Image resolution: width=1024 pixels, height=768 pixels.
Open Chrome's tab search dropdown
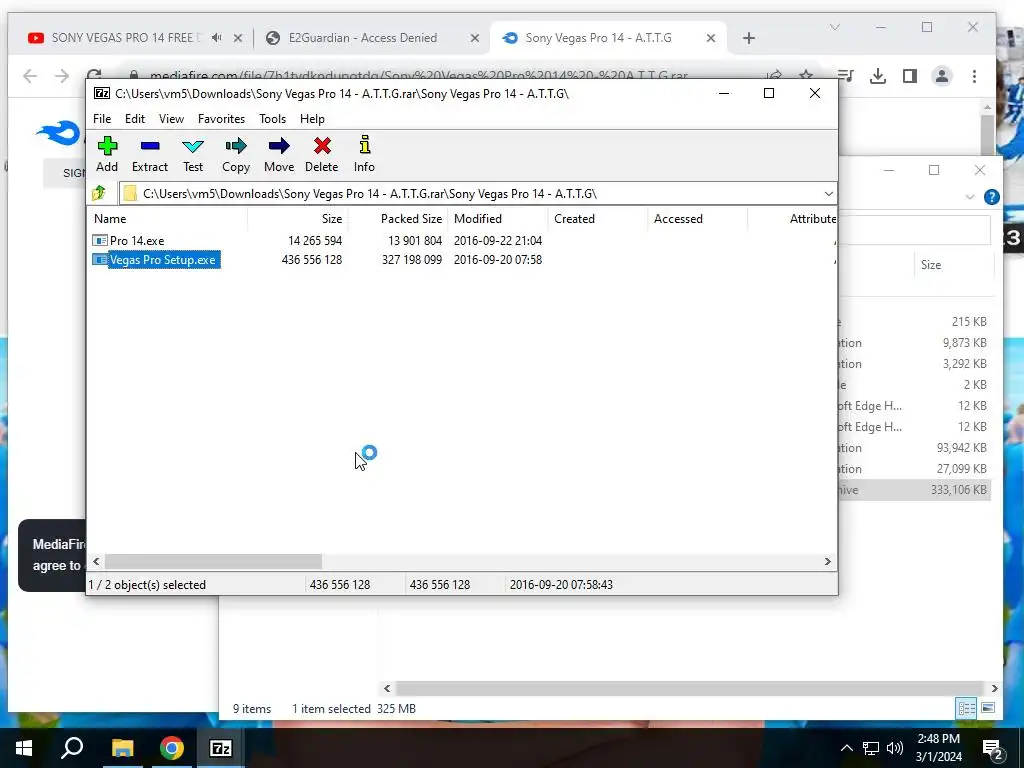pyautogui.click(x=835, y=27)
